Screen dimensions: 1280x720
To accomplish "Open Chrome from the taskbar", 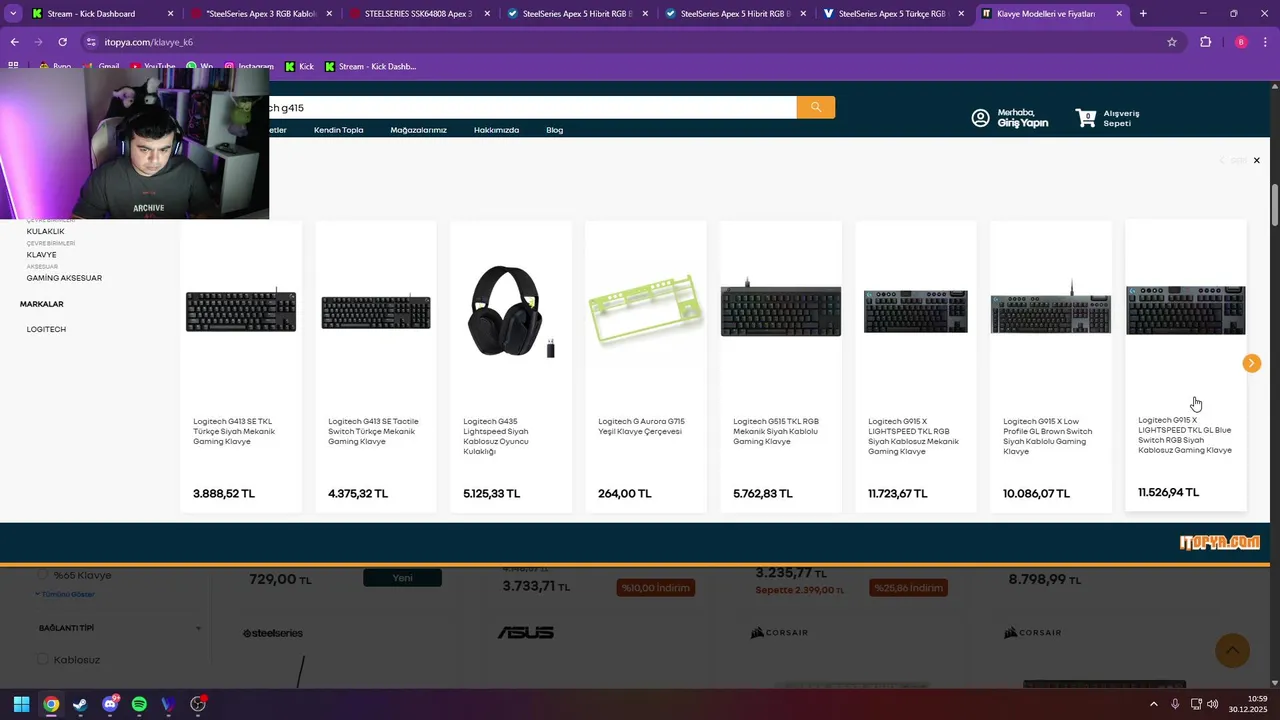I will point(51,704).
